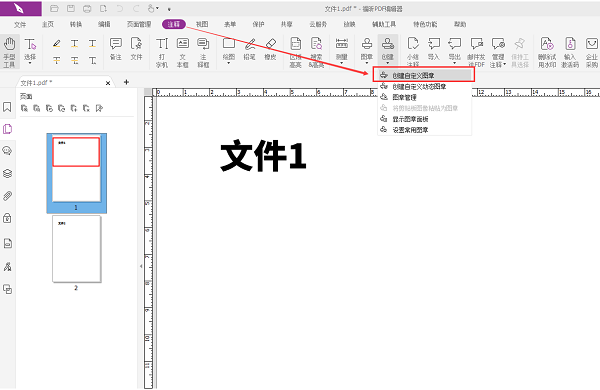This screenshot has height=390, width=600.
Task: Expand the Stamp (图章) dropdown
Action: 367,63
